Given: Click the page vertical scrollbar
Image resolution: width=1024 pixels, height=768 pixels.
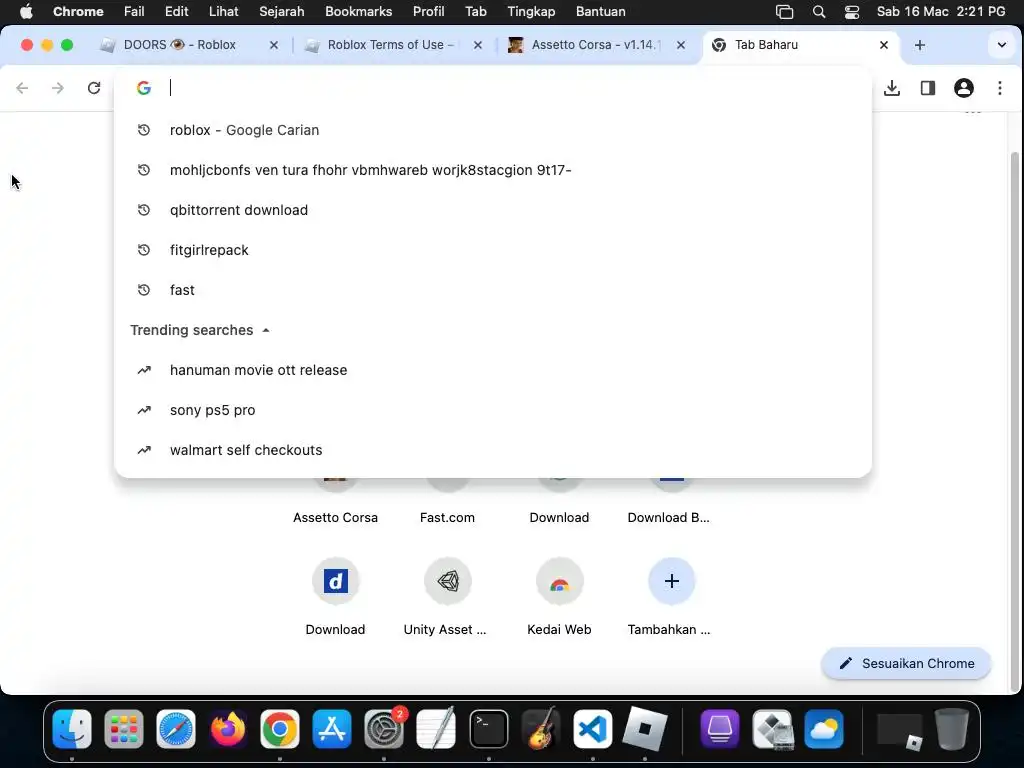Looking at the screenshot, I should [x=1014, y=421].
